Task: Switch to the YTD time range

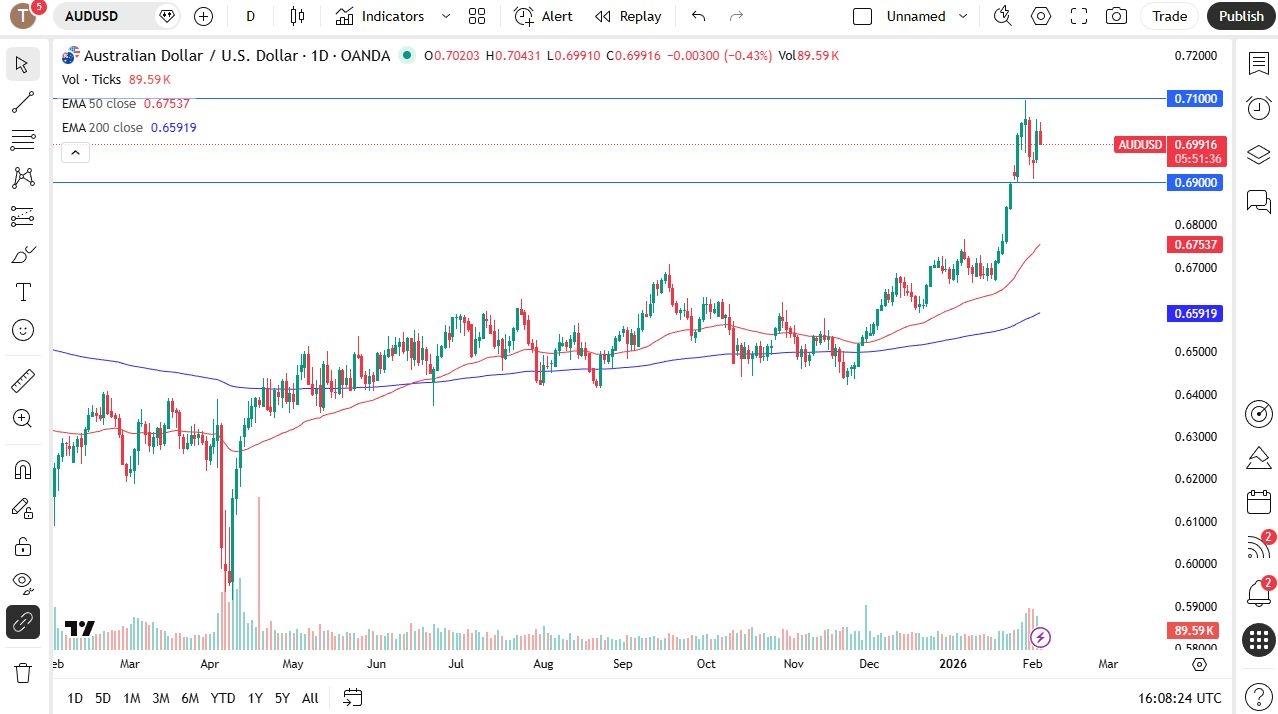Action: click(223, 698)
